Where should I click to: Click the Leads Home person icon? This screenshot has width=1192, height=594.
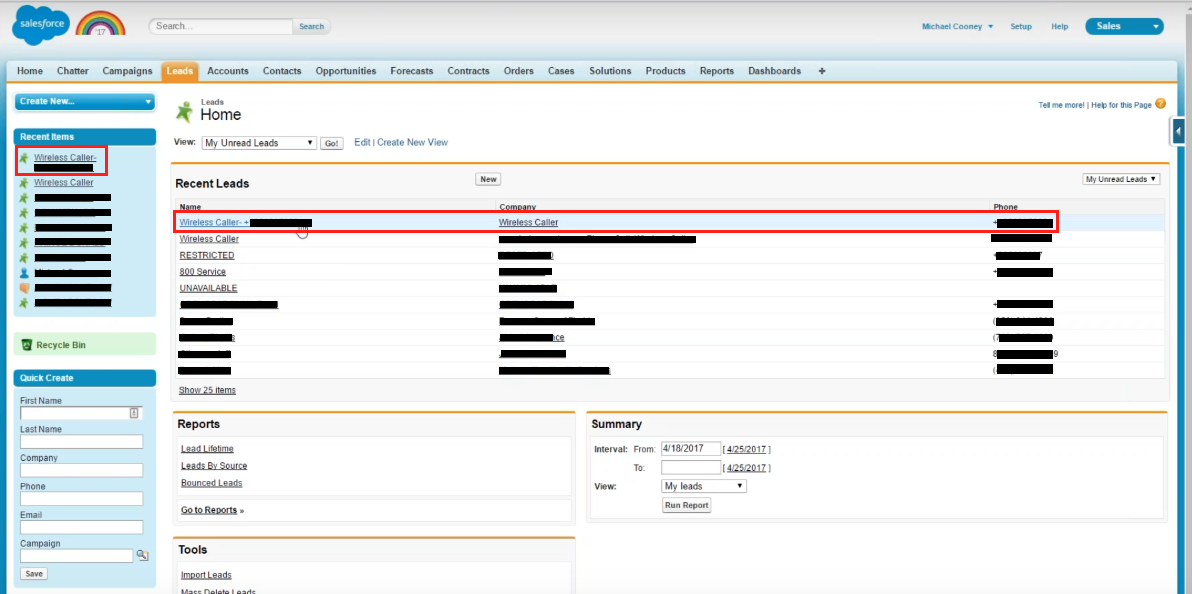pyautogui.click(x=185, y=111)
